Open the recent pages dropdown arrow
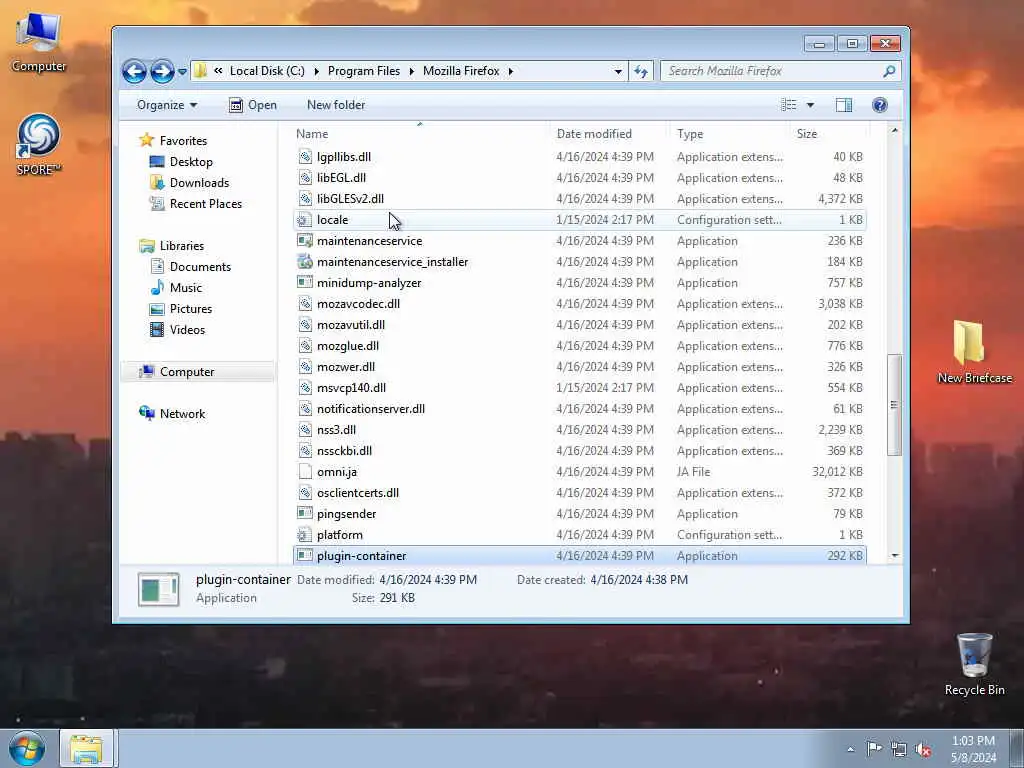Image resolution: width=1024 pixels, height=768 pixels. pyautogui.click(x=182, y=71)
